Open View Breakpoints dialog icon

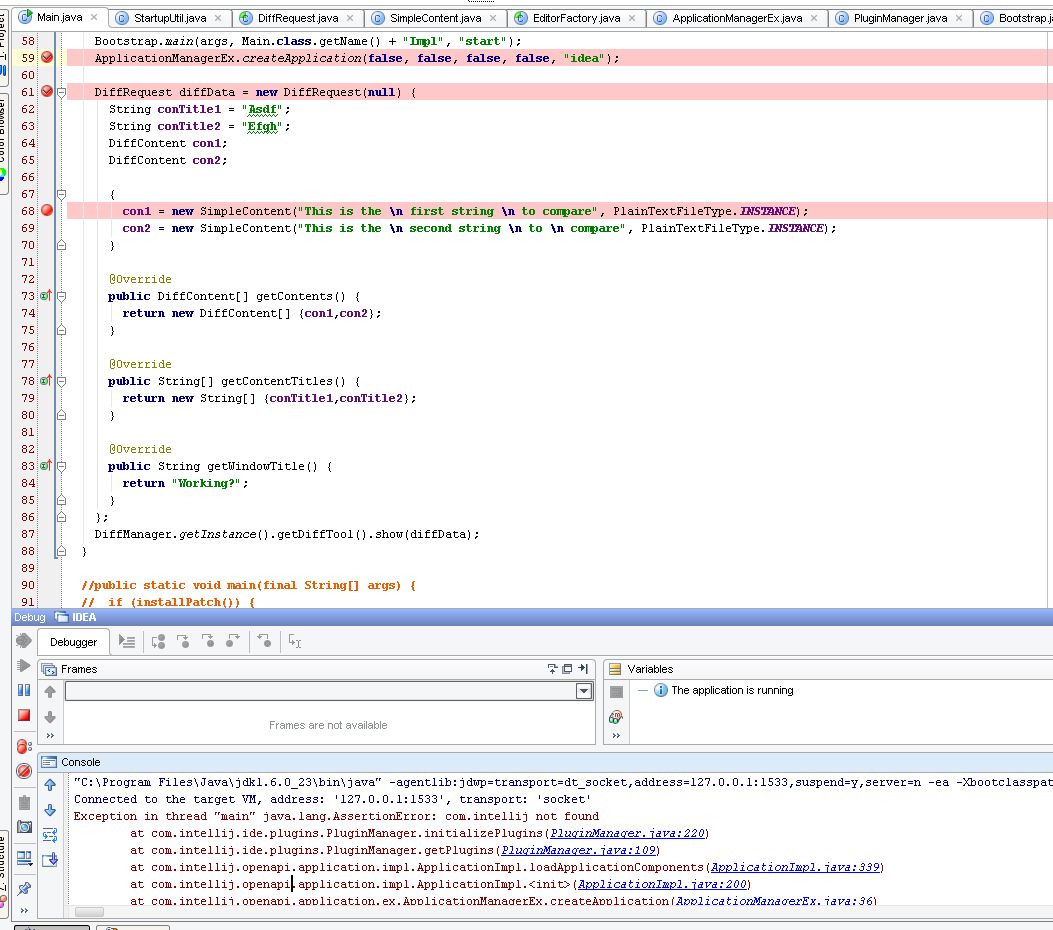click(24, 746)
